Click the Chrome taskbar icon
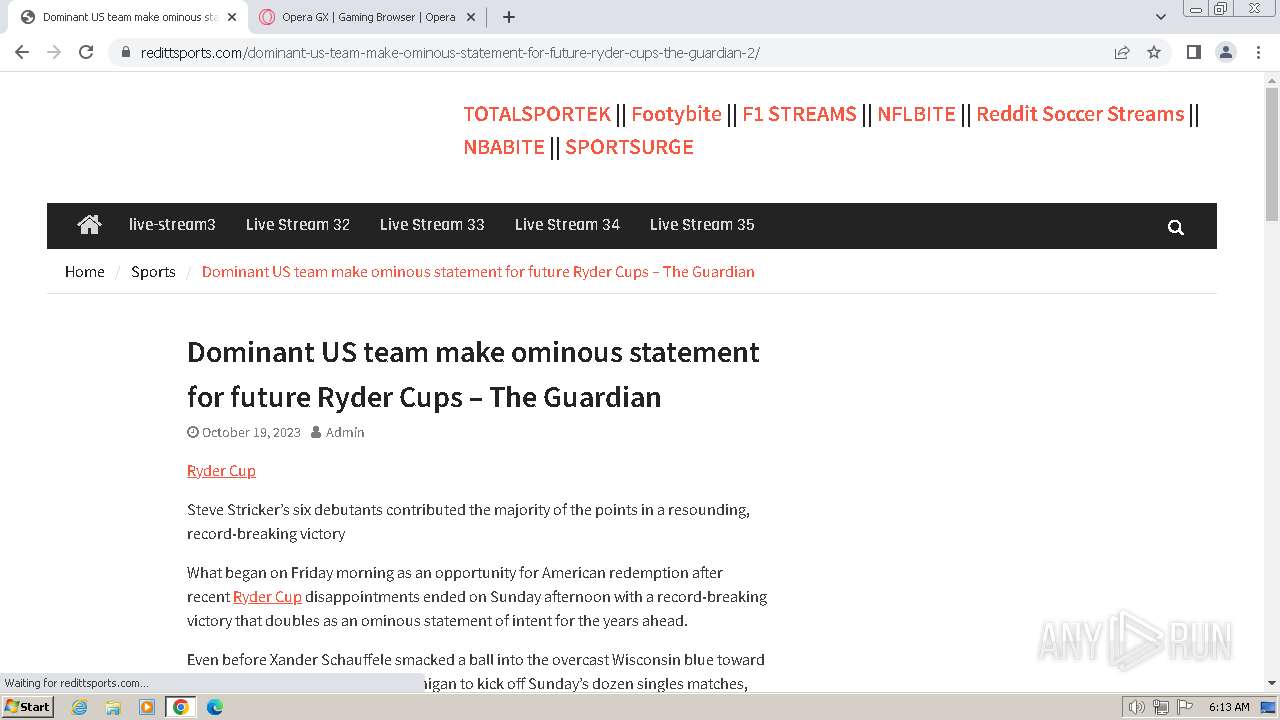The height and width of the screenshot is (720, 1280). pyautogui.click(x=180, y=707)
